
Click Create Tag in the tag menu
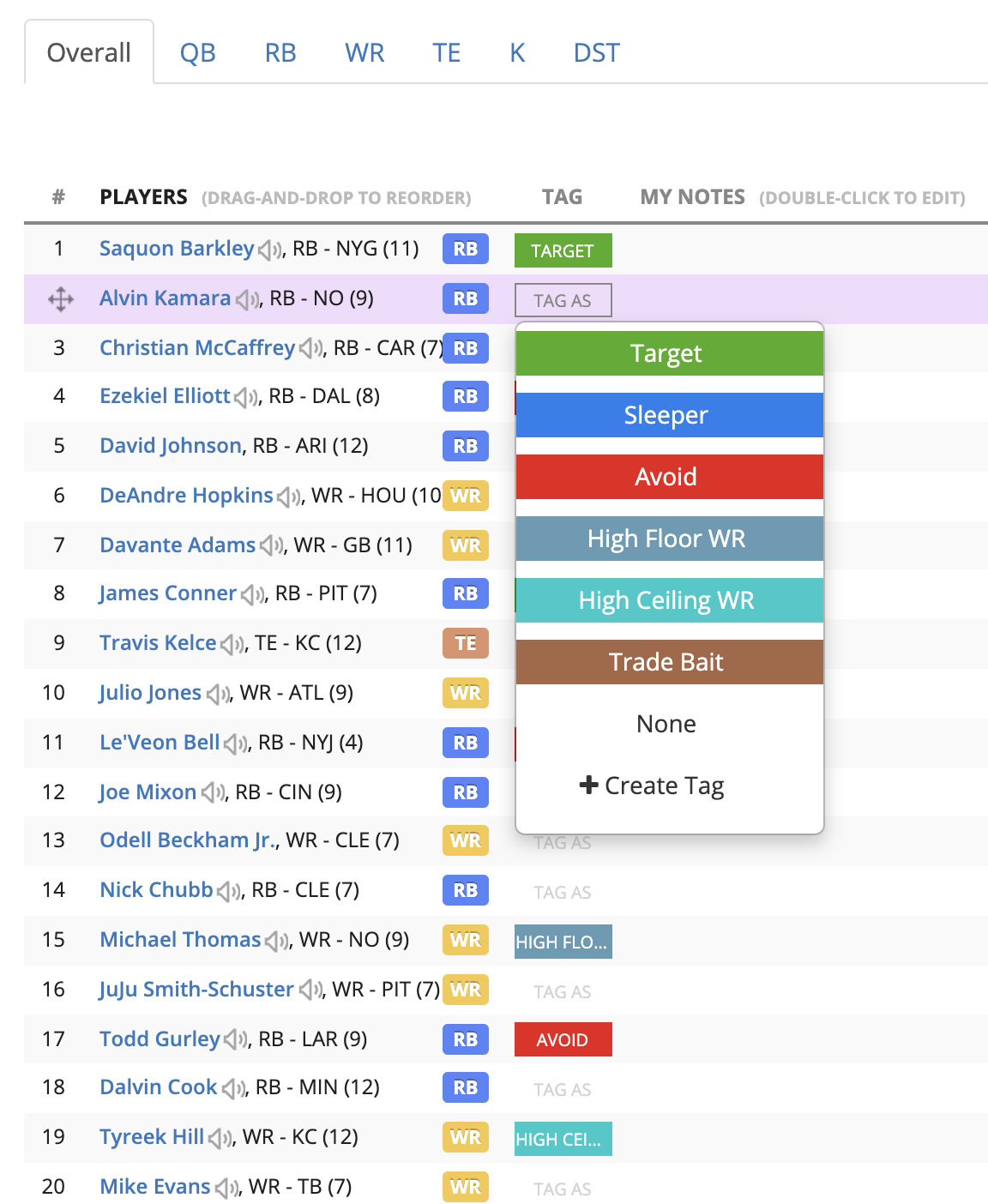[x=670, y=786]
